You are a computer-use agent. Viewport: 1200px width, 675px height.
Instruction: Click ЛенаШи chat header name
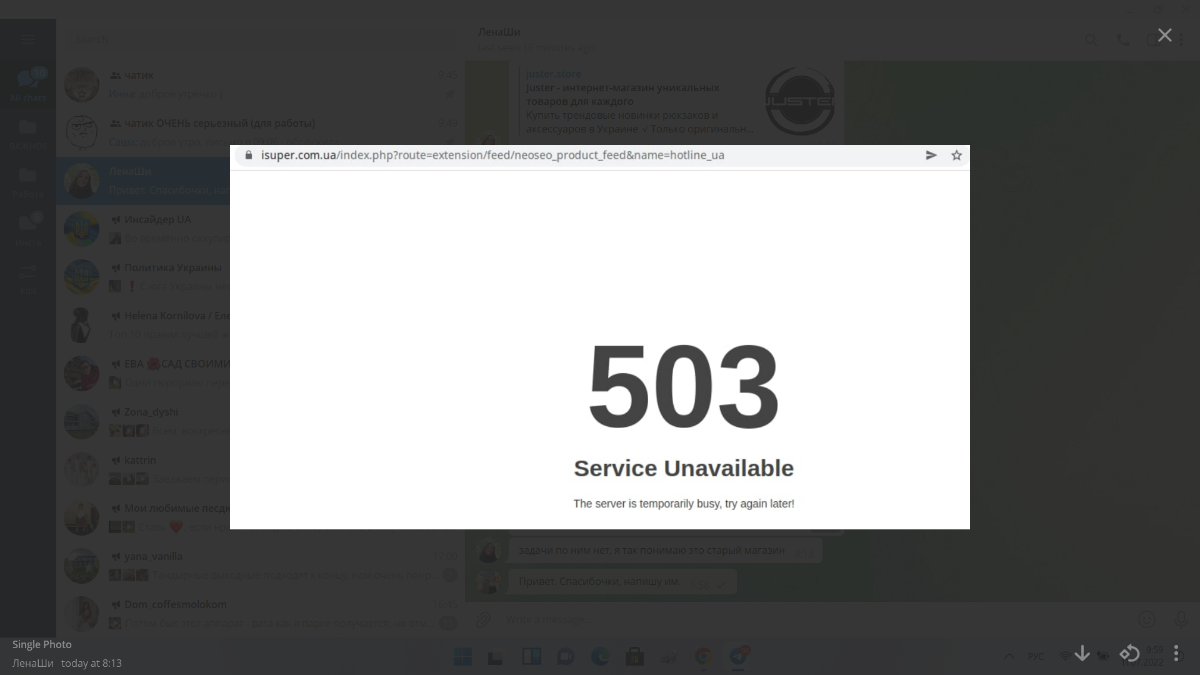pos(499,32)
